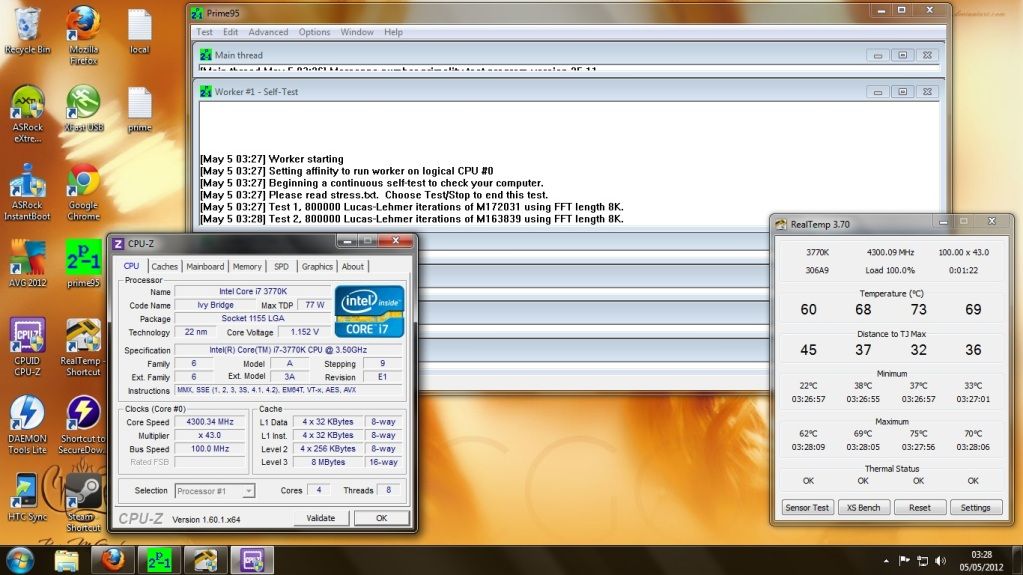Image resolution: width=1023 pixels, height=575 pixels.
Task: Switch to the Graphics tab in CPU-Z
Action: coord(317,266)
